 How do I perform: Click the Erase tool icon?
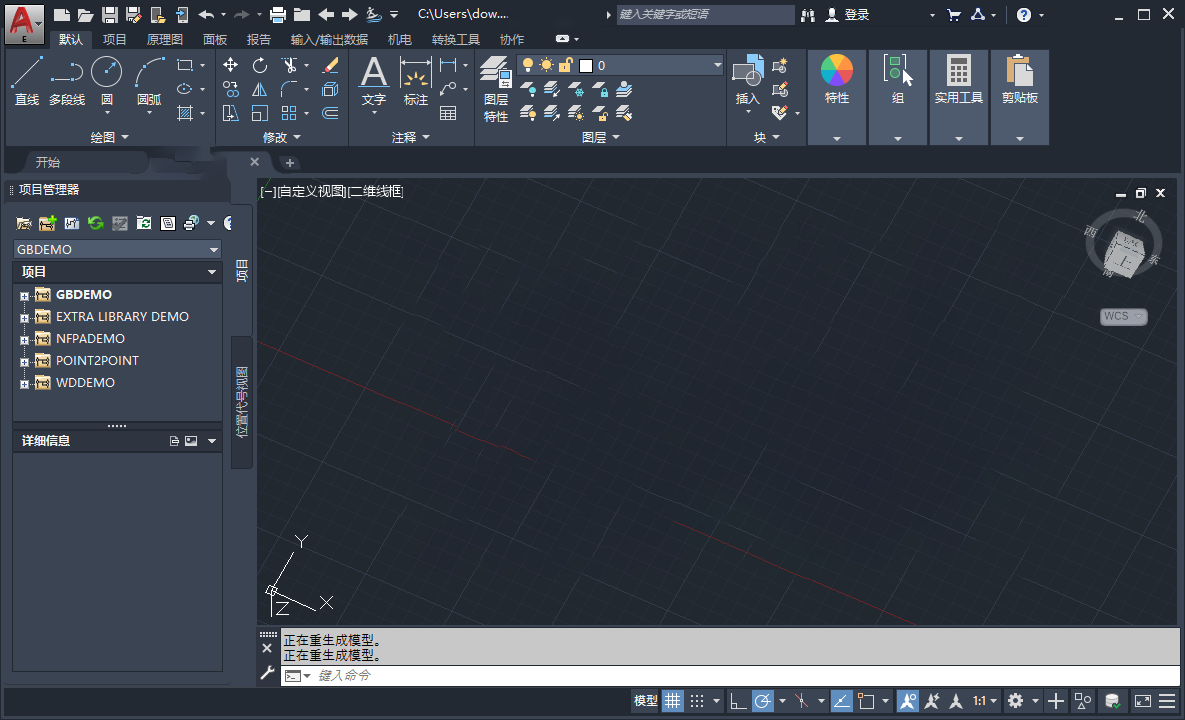pyautogui.click(x=330, y=66)
